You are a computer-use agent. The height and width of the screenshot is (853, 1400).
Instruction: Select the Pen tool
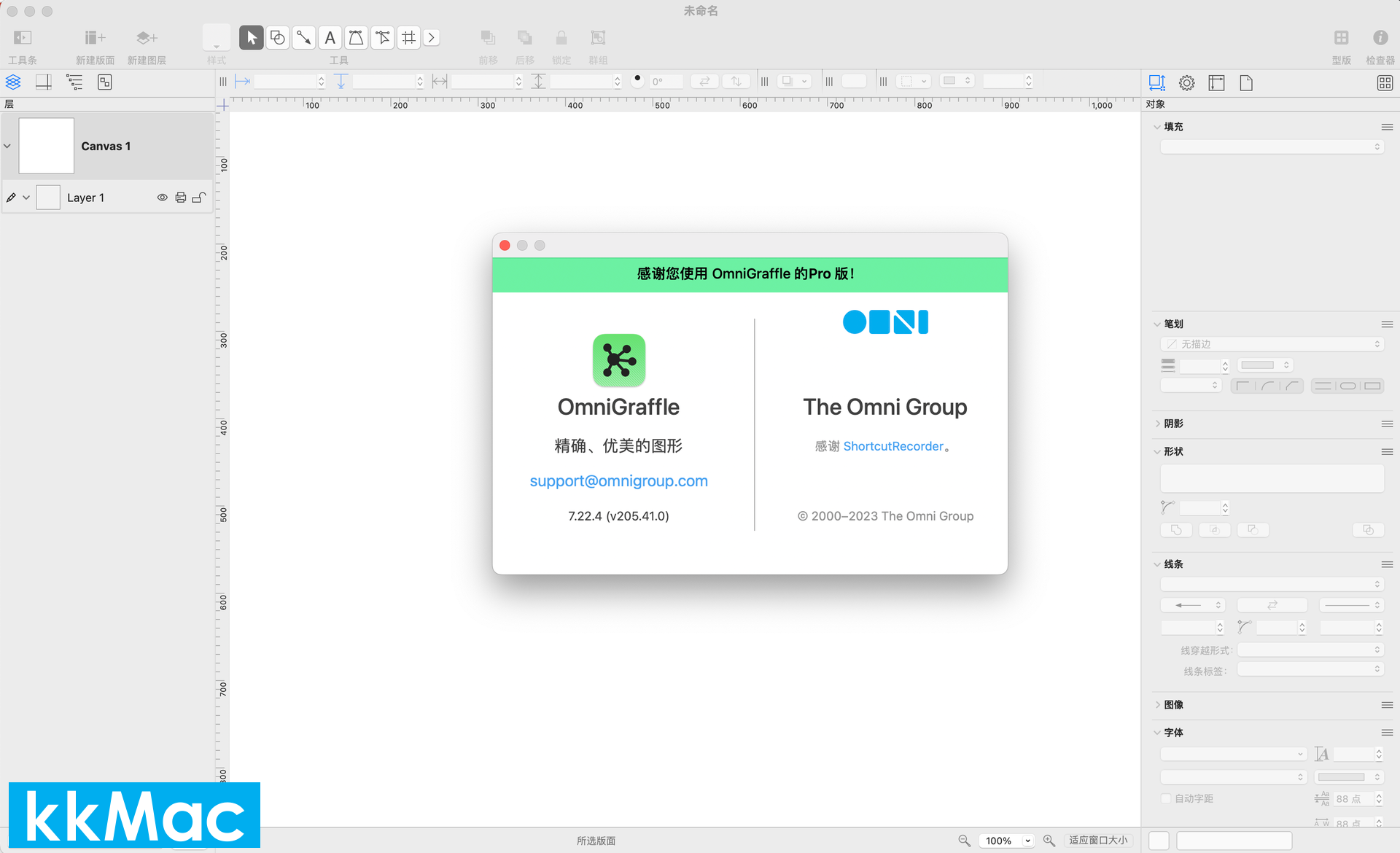[356, 38]
